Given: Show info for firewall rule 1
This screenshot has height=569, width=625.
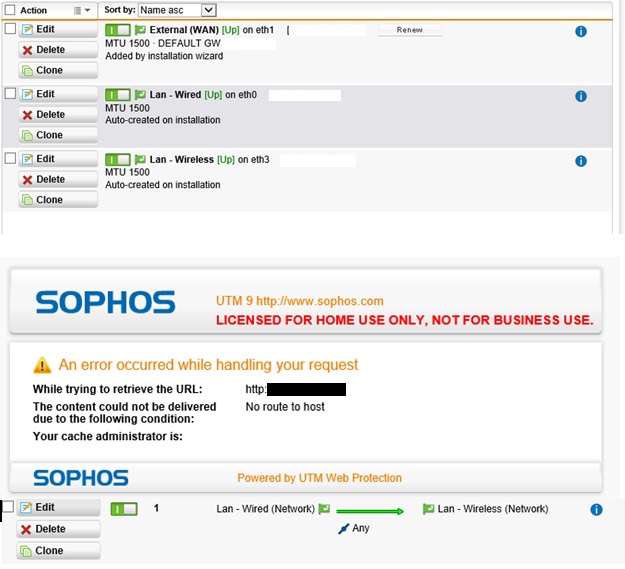Looking at the screenshot, I should click(x=596, y=510).
